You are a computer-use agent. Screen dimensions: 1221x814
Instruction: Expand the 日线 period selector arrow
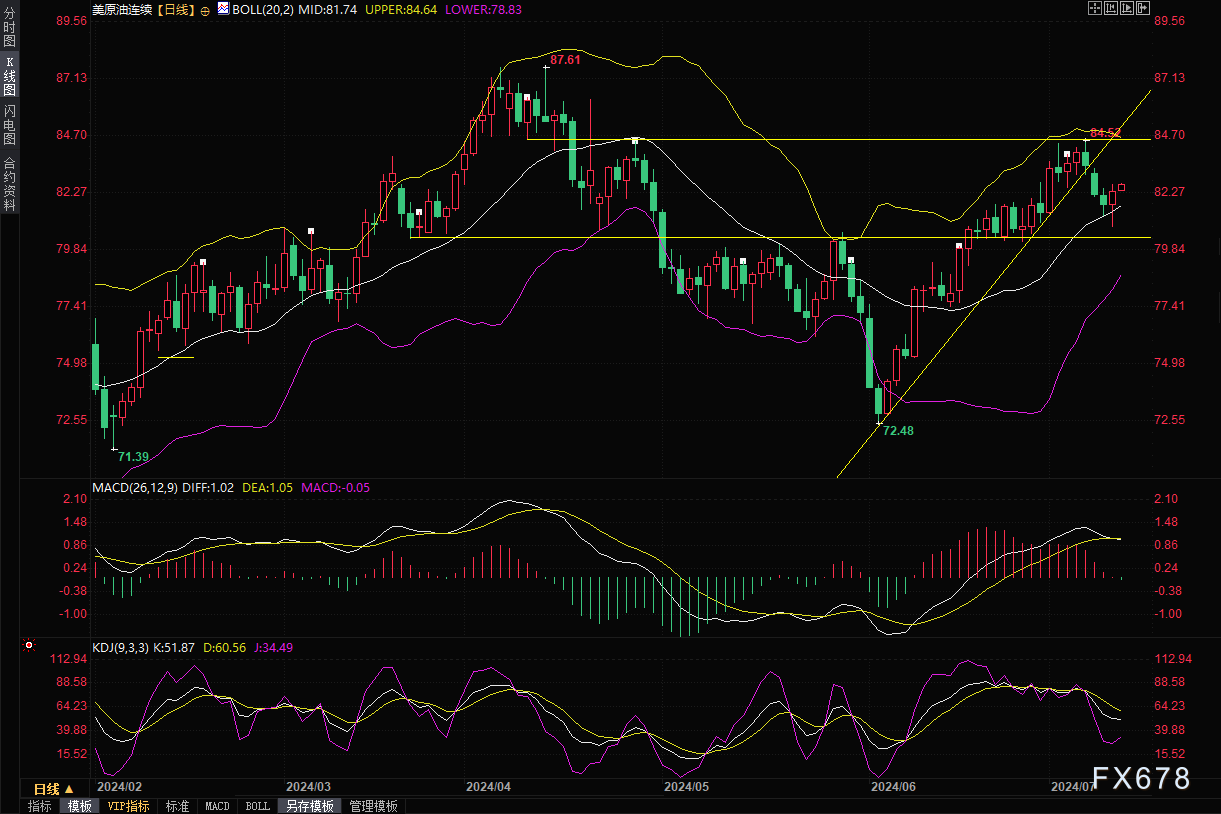pos(69,789)
